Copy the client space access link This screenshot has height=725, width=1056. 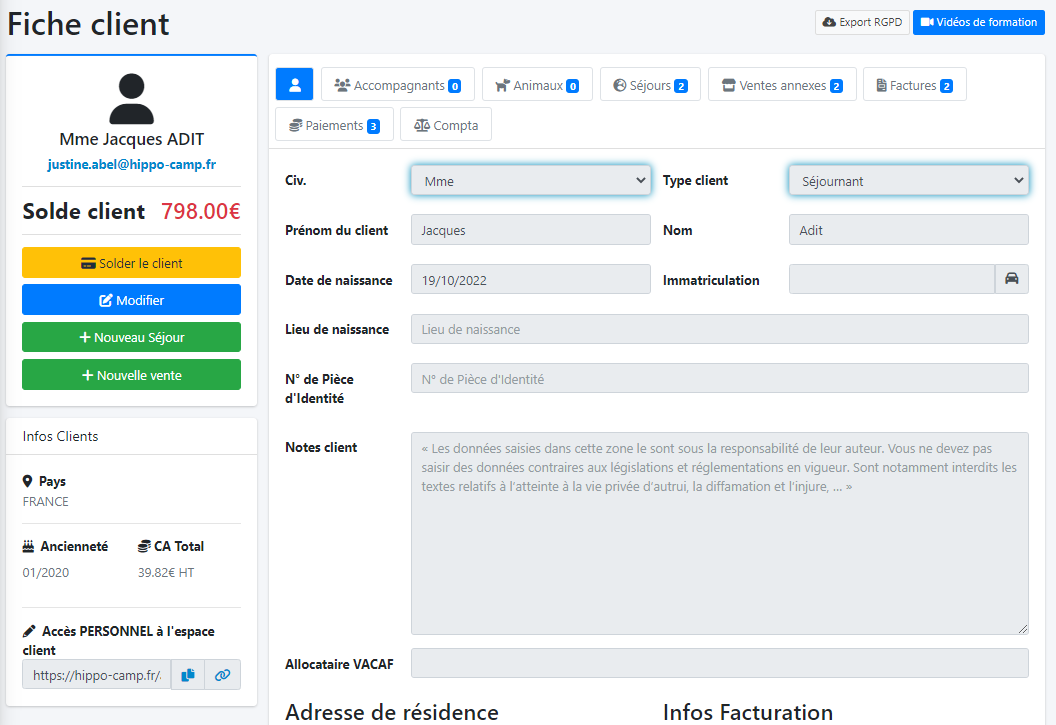click(x=188, y=675)
